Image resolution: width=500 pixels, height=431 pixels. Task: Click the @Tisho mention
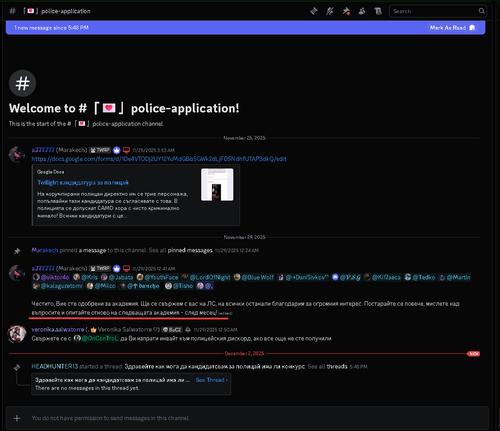pos(179,286)
